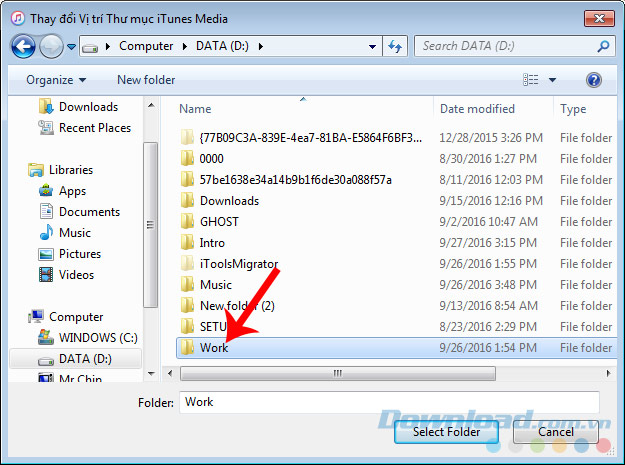Select Computer in the navigation pane

click(66, 317)
